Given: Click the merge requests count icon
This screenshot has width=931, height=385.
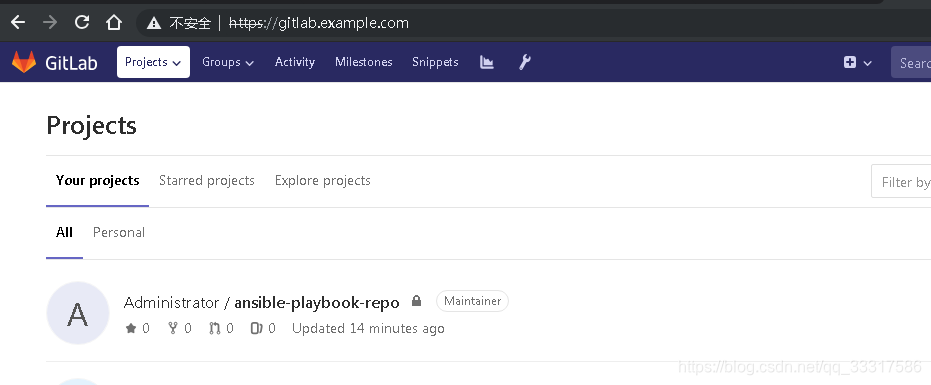Looking at the screenshot, I should (215, 328).
